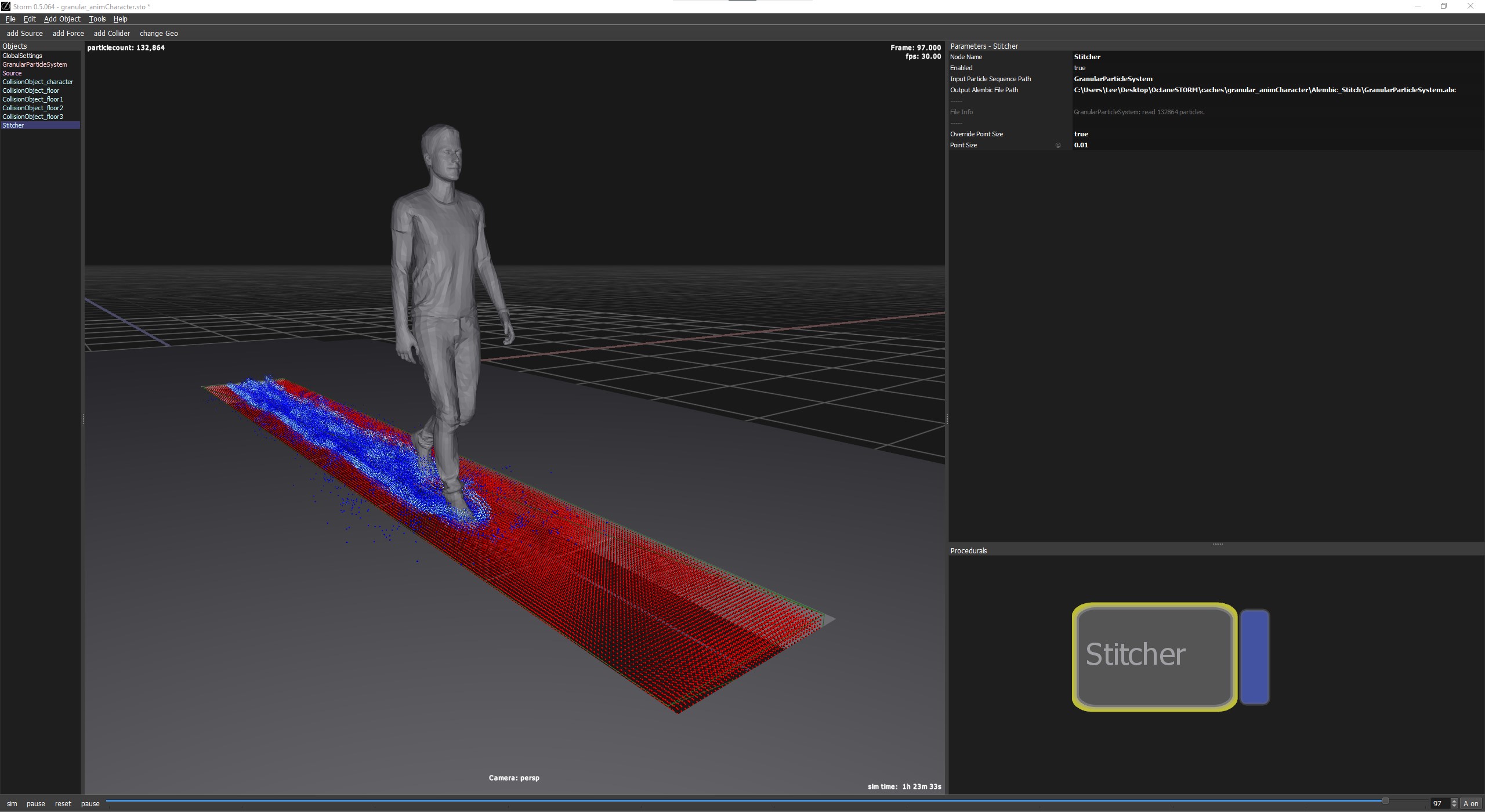This screenshot has height=812, width=1485.
Task: Open the File menu
Action: click(x=10, y=19)
